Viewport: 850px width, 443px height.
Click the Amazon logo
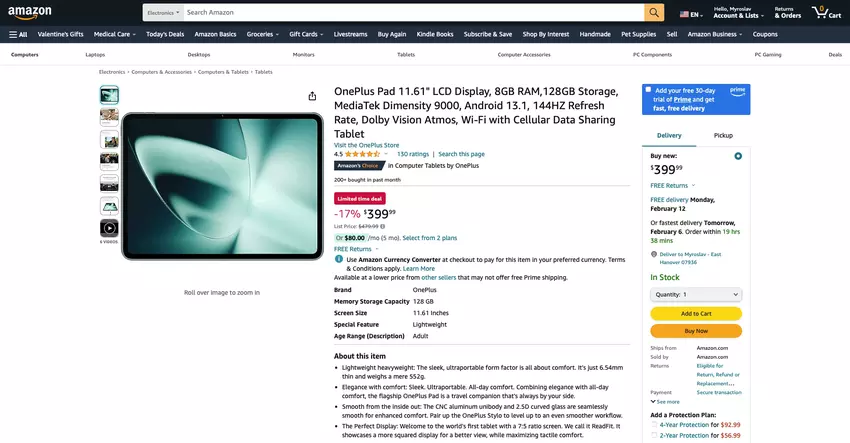point(30,12)
